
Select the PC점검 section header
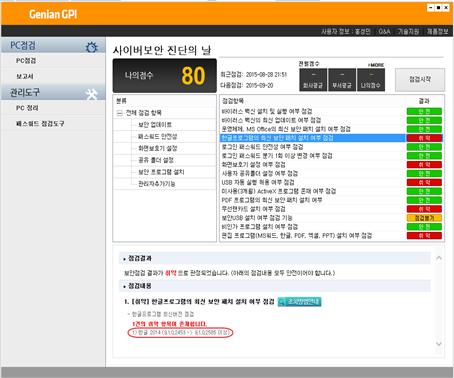(53, 46)
